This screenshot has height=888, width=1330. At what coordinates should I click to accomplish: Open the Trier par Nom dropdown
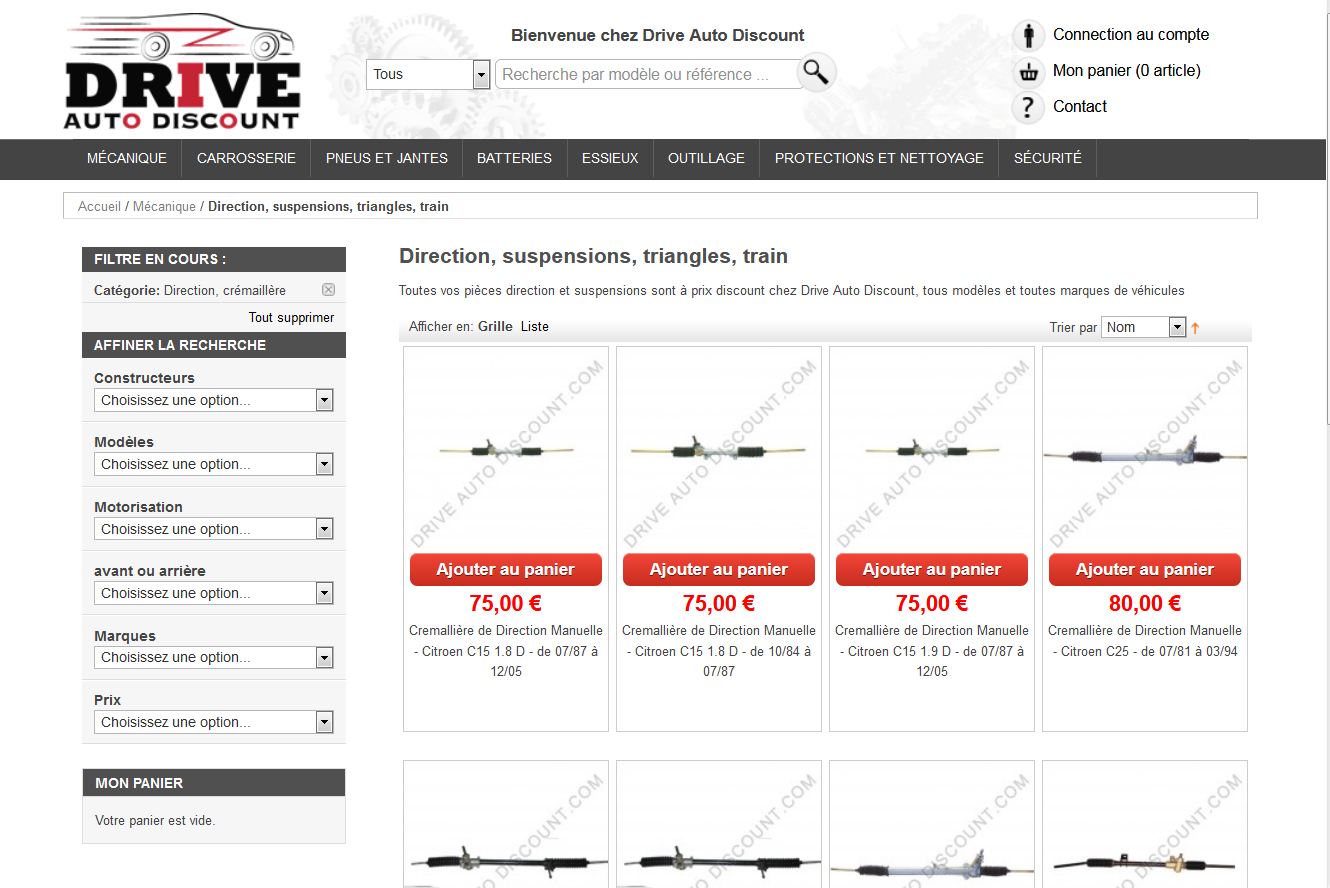coord(1143,327)
